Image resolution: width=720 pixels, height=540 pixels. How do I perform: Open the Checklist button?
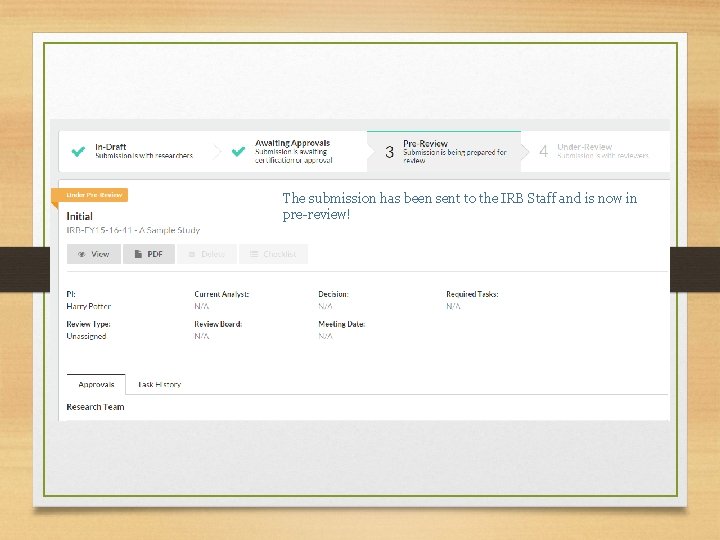273,254
